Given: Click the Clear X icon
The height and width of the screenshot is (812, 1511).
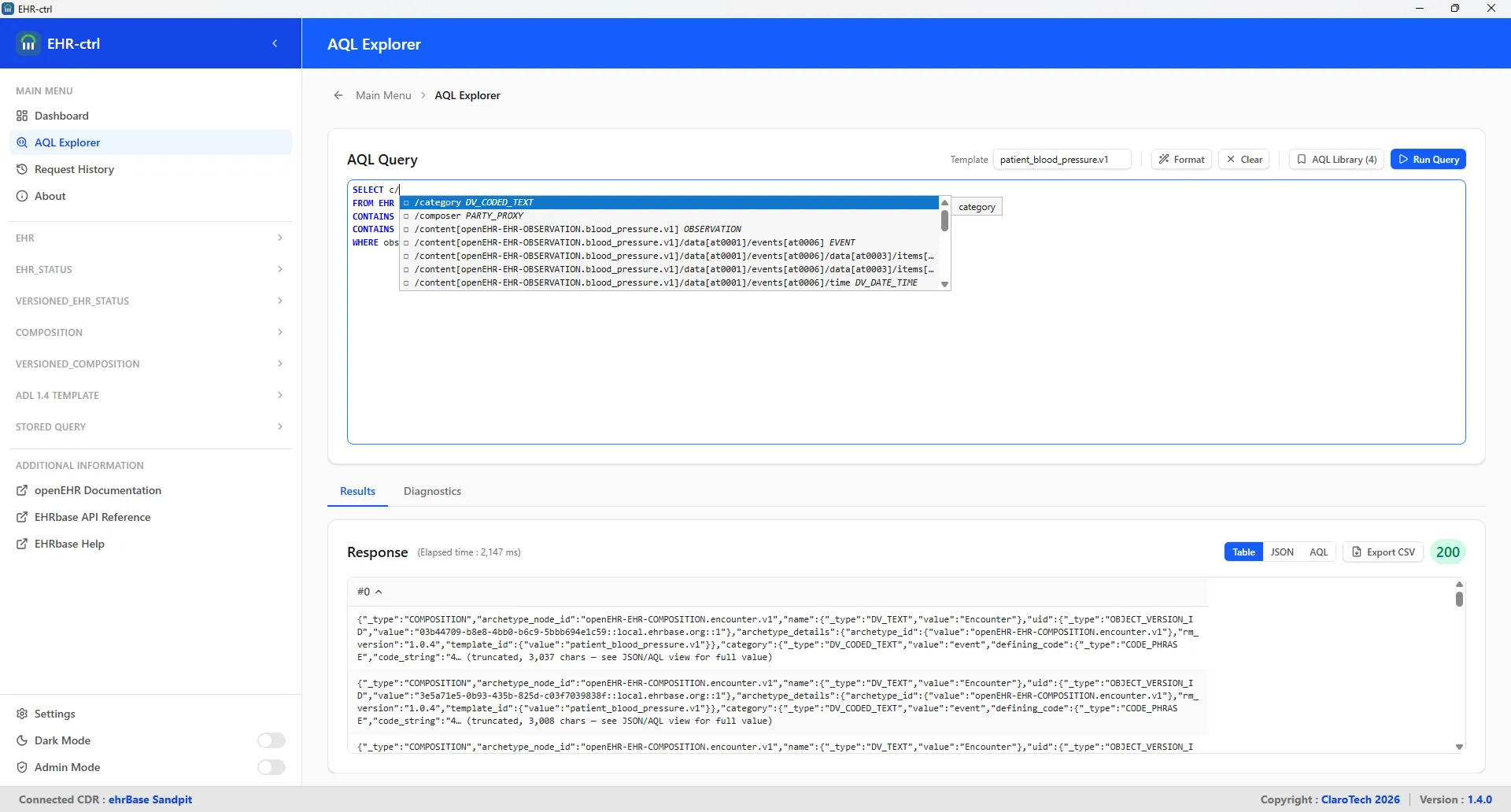Looking at the screenshot, I should tap(1231, 159).
